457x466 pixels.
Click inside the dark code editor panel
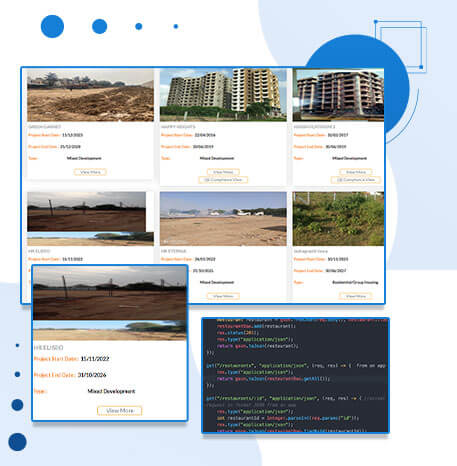point(295,375)
